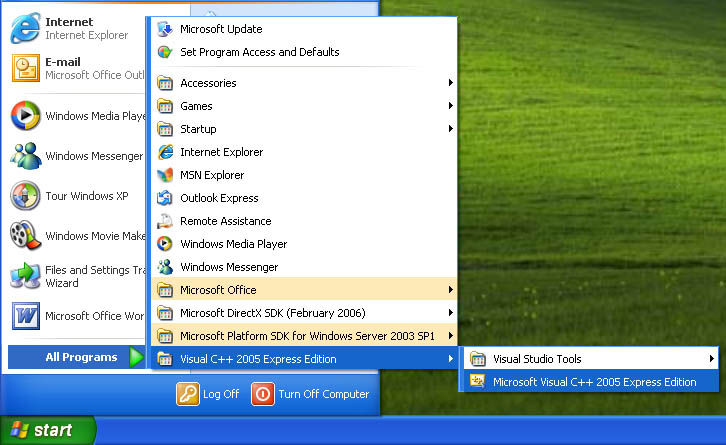The width and height of the screenshot is (726, 445).
Task: Expand the Visual Studio Tools submenu arrow
Action: click(x=712, y=359)
